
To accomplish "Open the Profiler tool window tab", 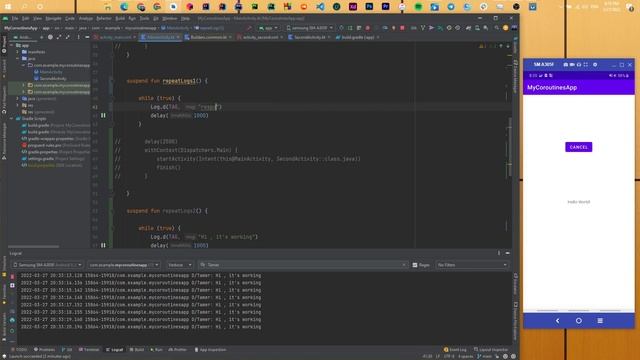I will (178, 350).
